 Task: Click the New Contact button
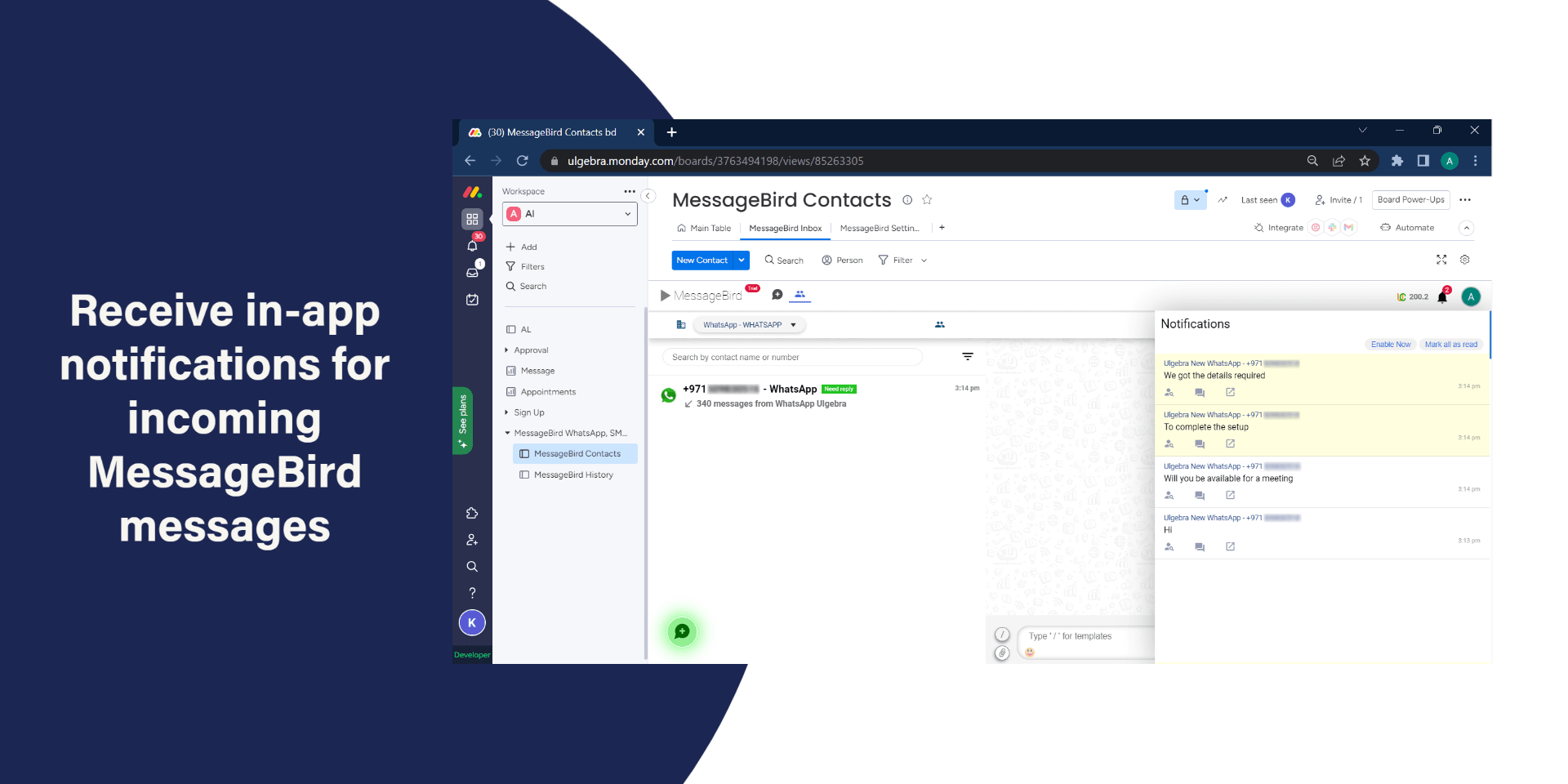[x=702, y=261]
